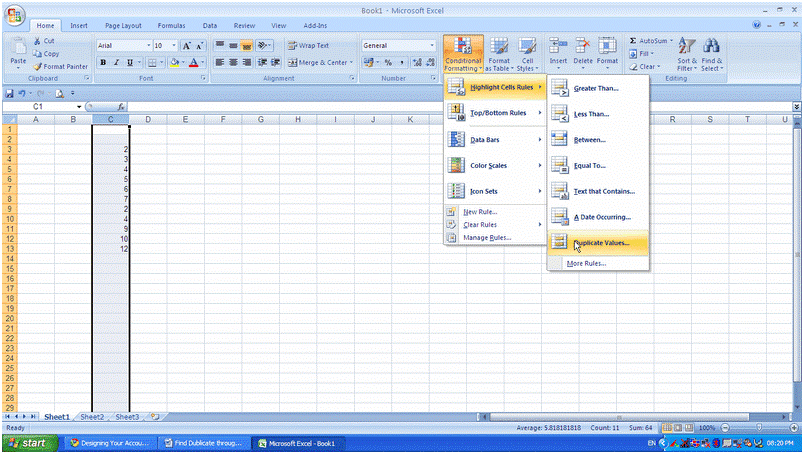Screen dimensions: 804x454
Task: Open Merge & Center dropdown arrow
Action: coord(351,63)
